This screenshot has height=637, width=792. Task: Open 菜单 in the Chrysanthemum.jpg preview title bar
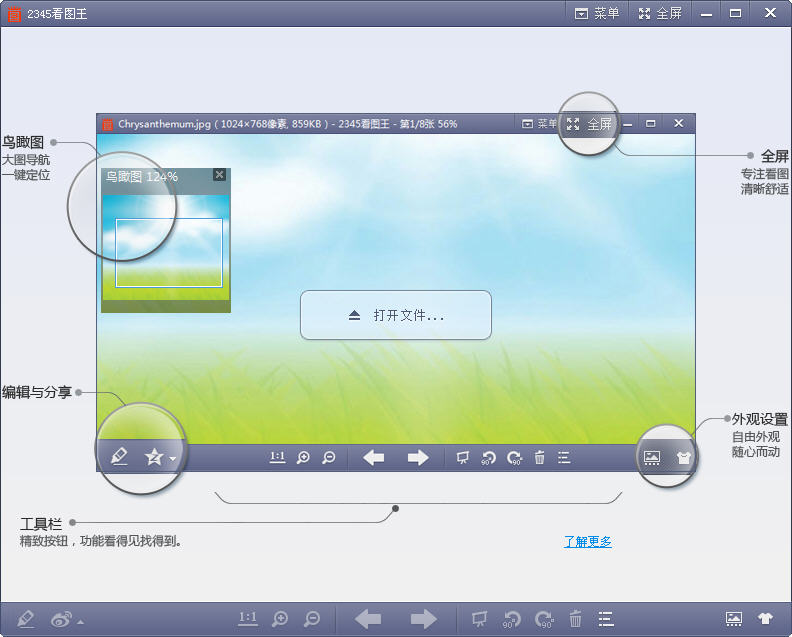click(539, 124)
